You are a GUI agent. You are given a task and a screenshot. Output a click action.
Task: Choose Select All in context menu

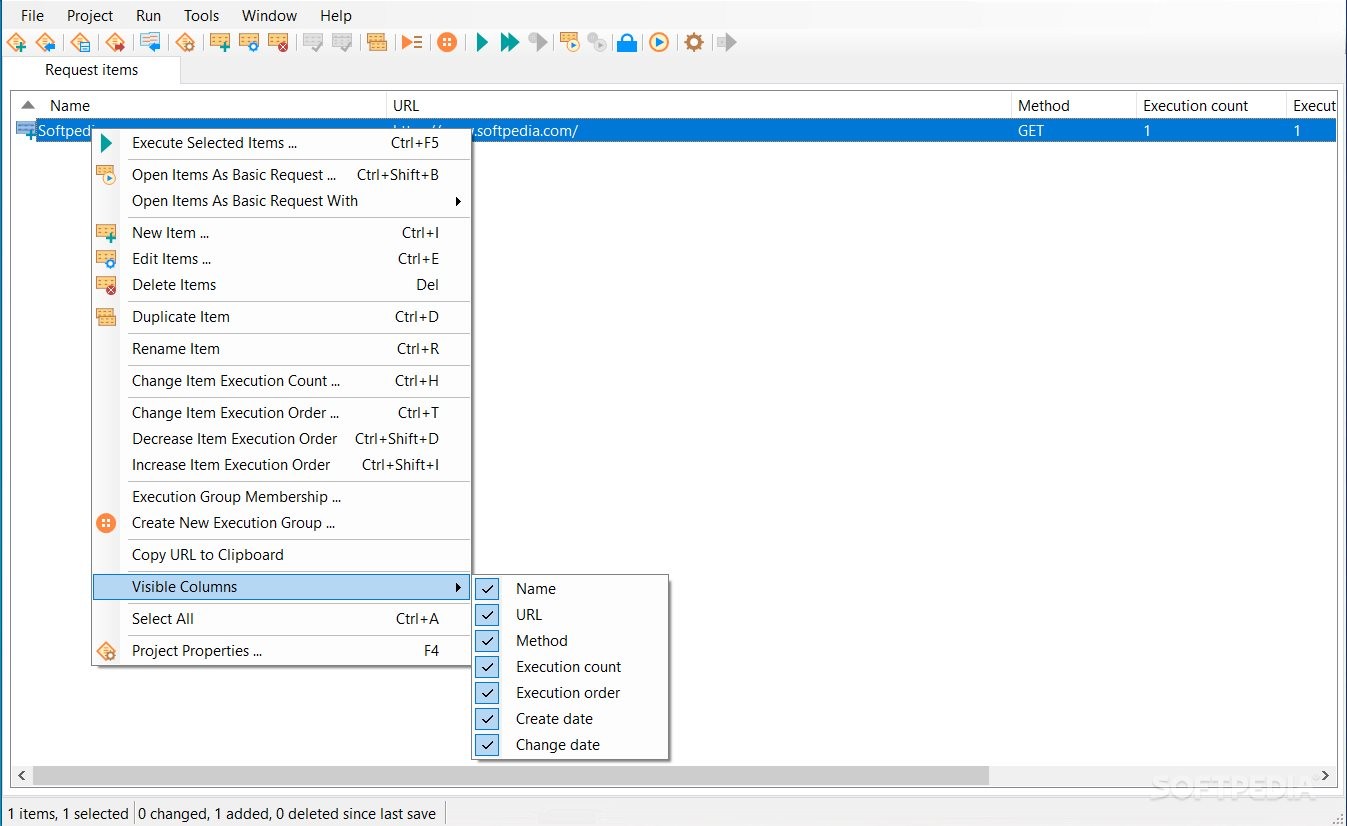[281, 619]
